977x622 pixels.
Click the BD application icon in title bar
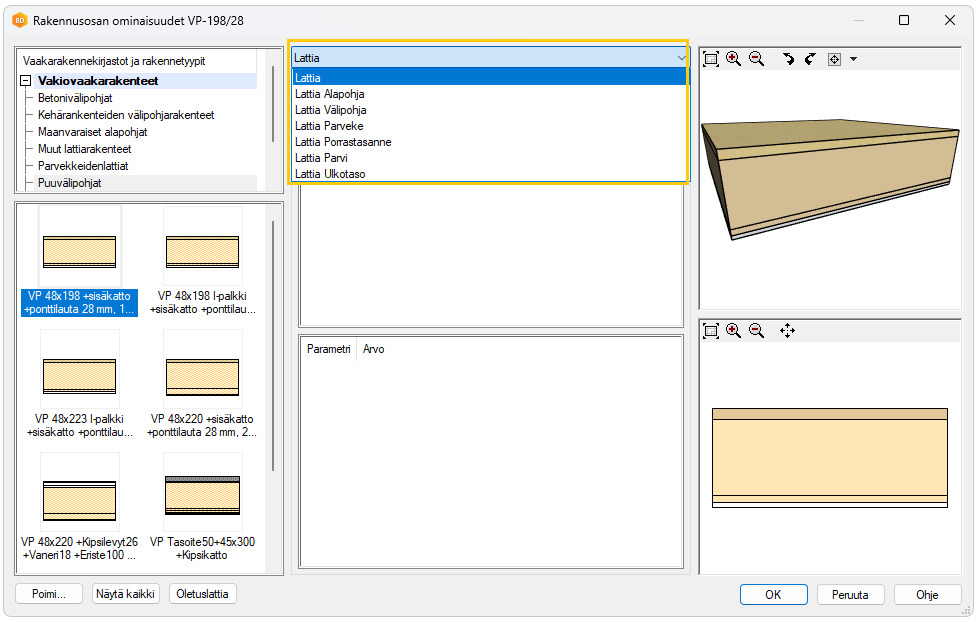coord(20,21)
